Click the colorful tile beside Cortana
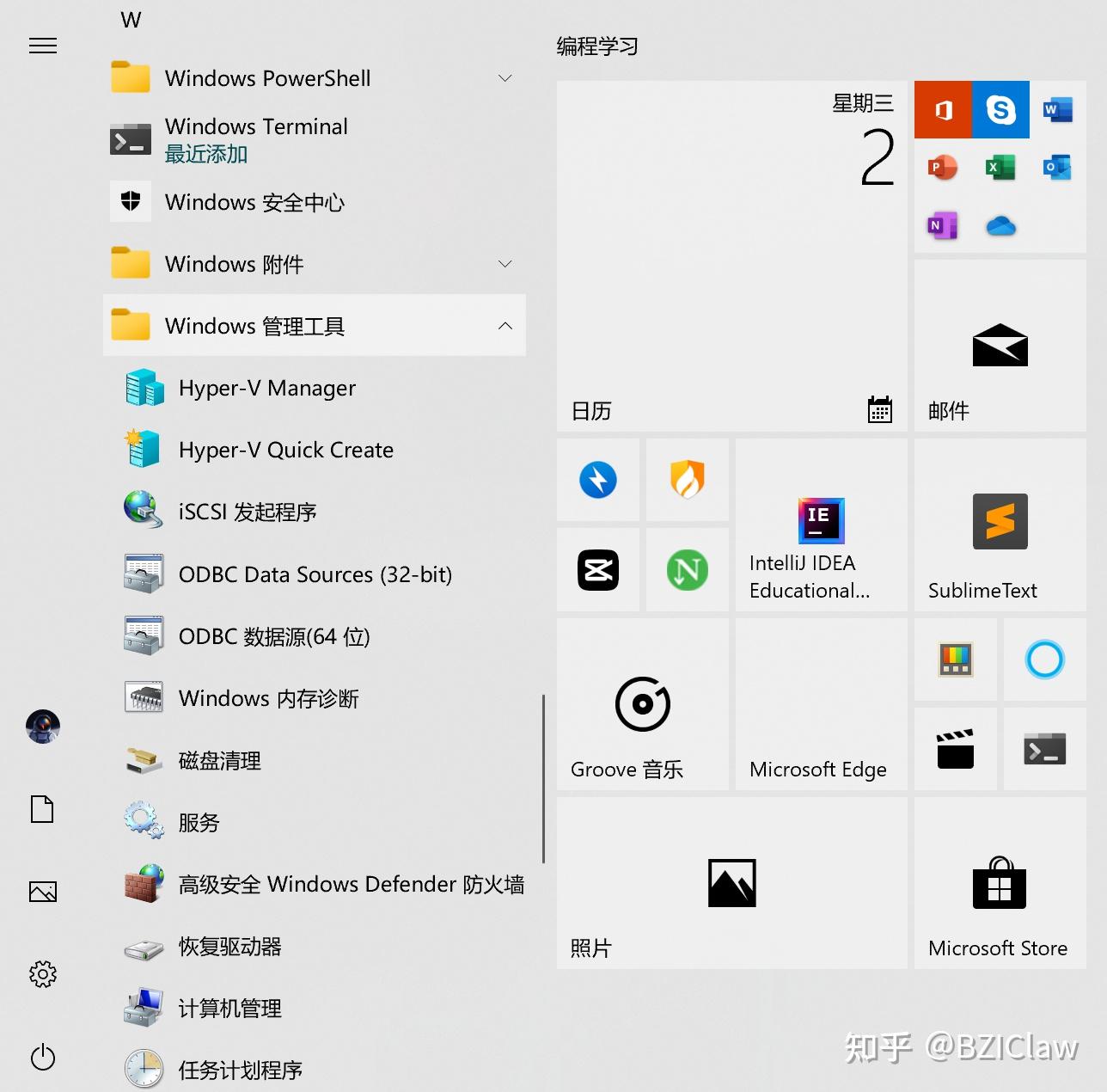The width and height of the screenshot is (1107, 1092). tap(956, 659)
